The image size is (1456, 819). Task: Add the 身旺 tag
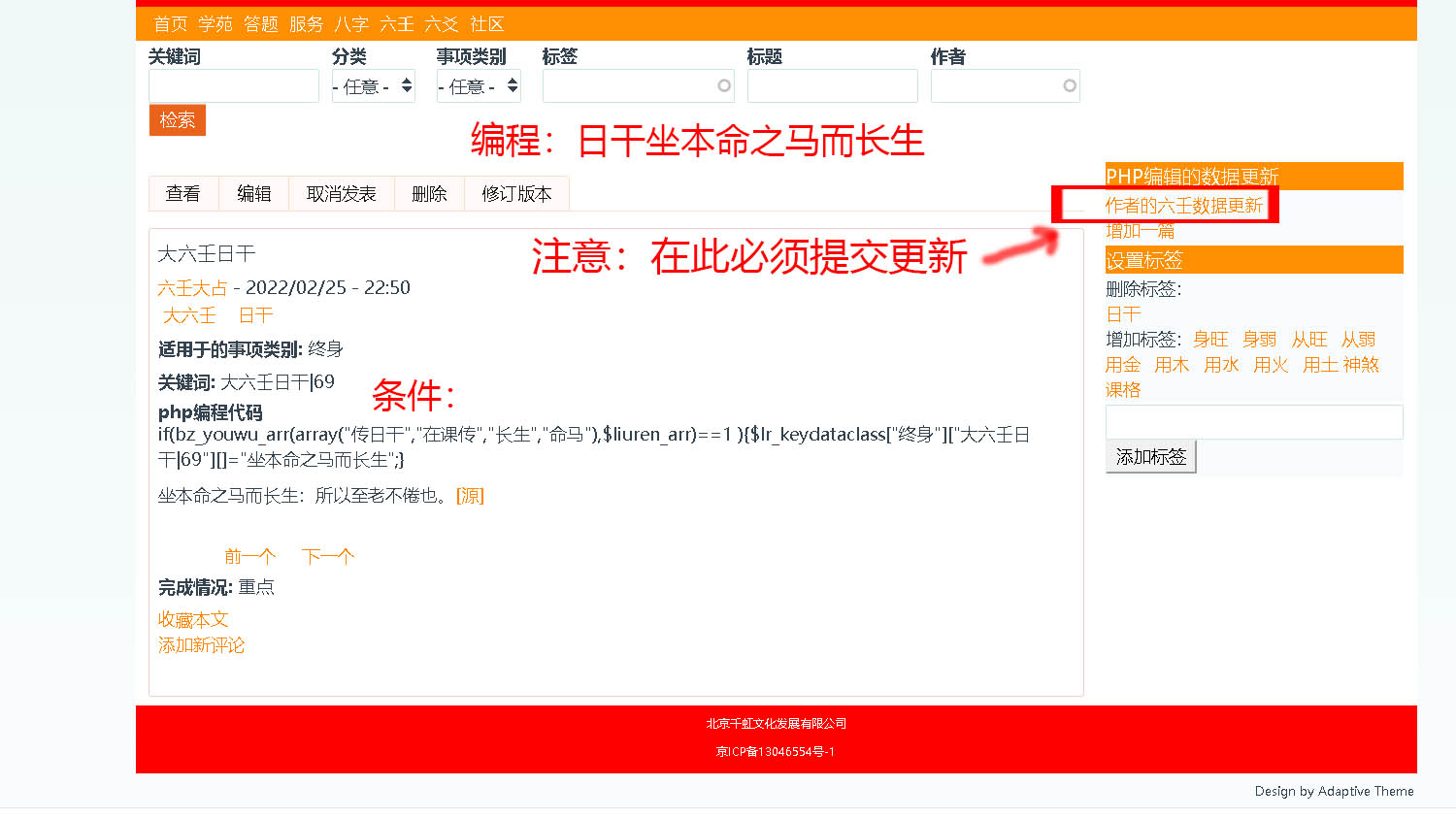(x=1210, y=340)
